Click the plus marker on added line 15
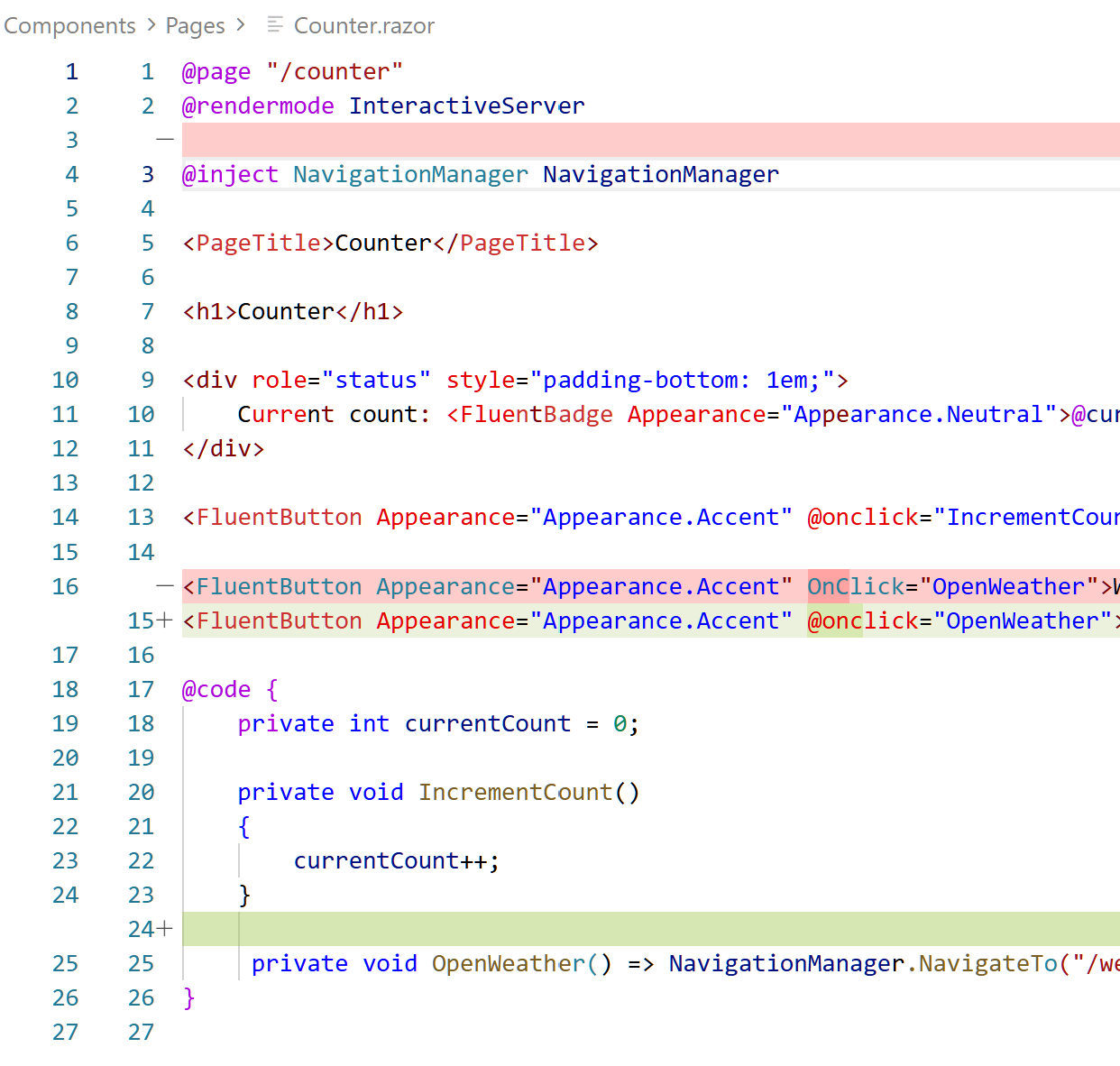Image resolution: width=1120 pixels, height=1066 pixels. coord(164,620)
